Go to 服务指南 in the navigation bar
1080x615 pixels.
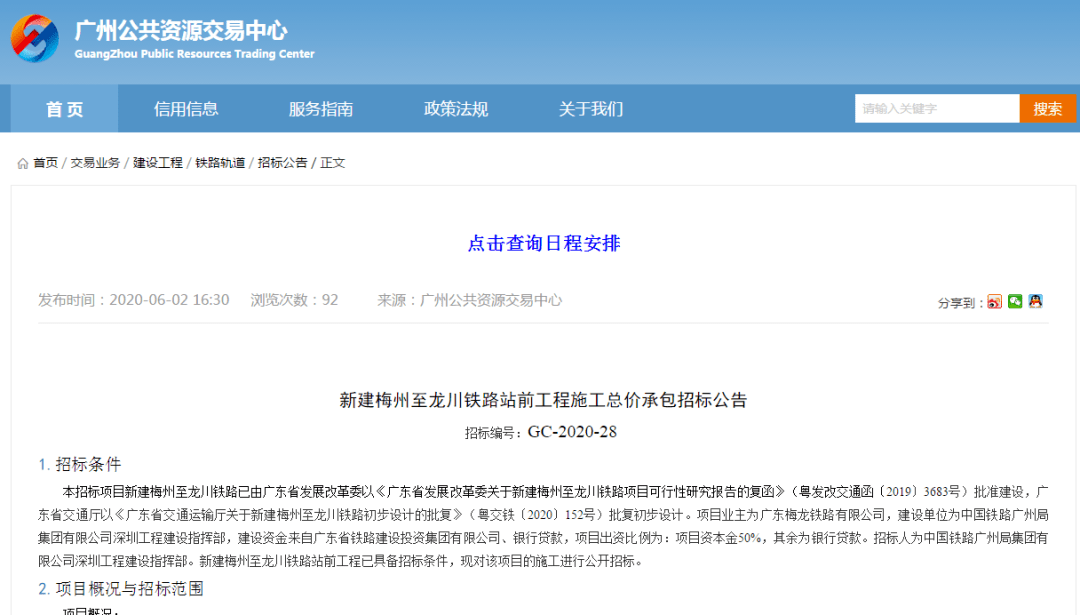point(321,109)
